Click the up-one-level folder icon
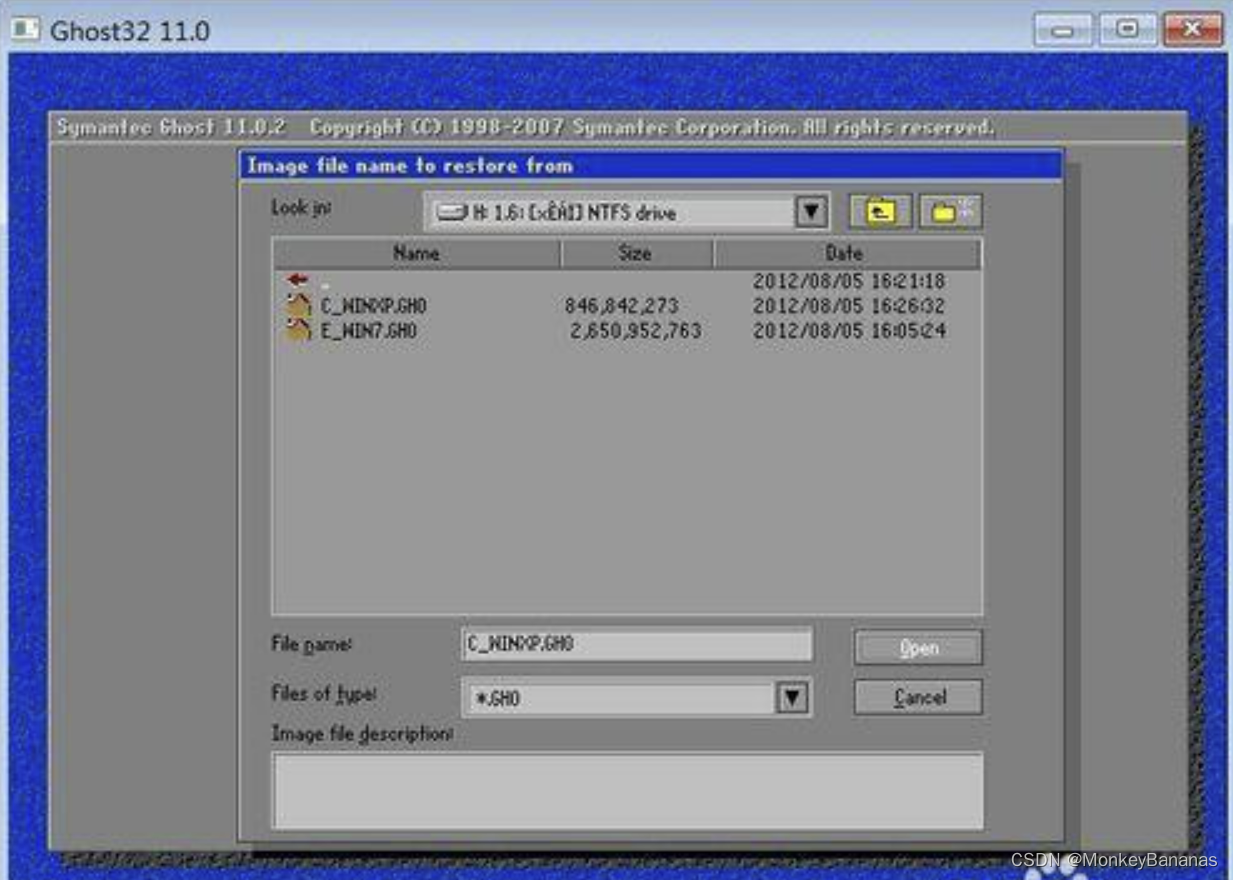The height and width of the screenshot is (880, 1233). tap(880, 211)
